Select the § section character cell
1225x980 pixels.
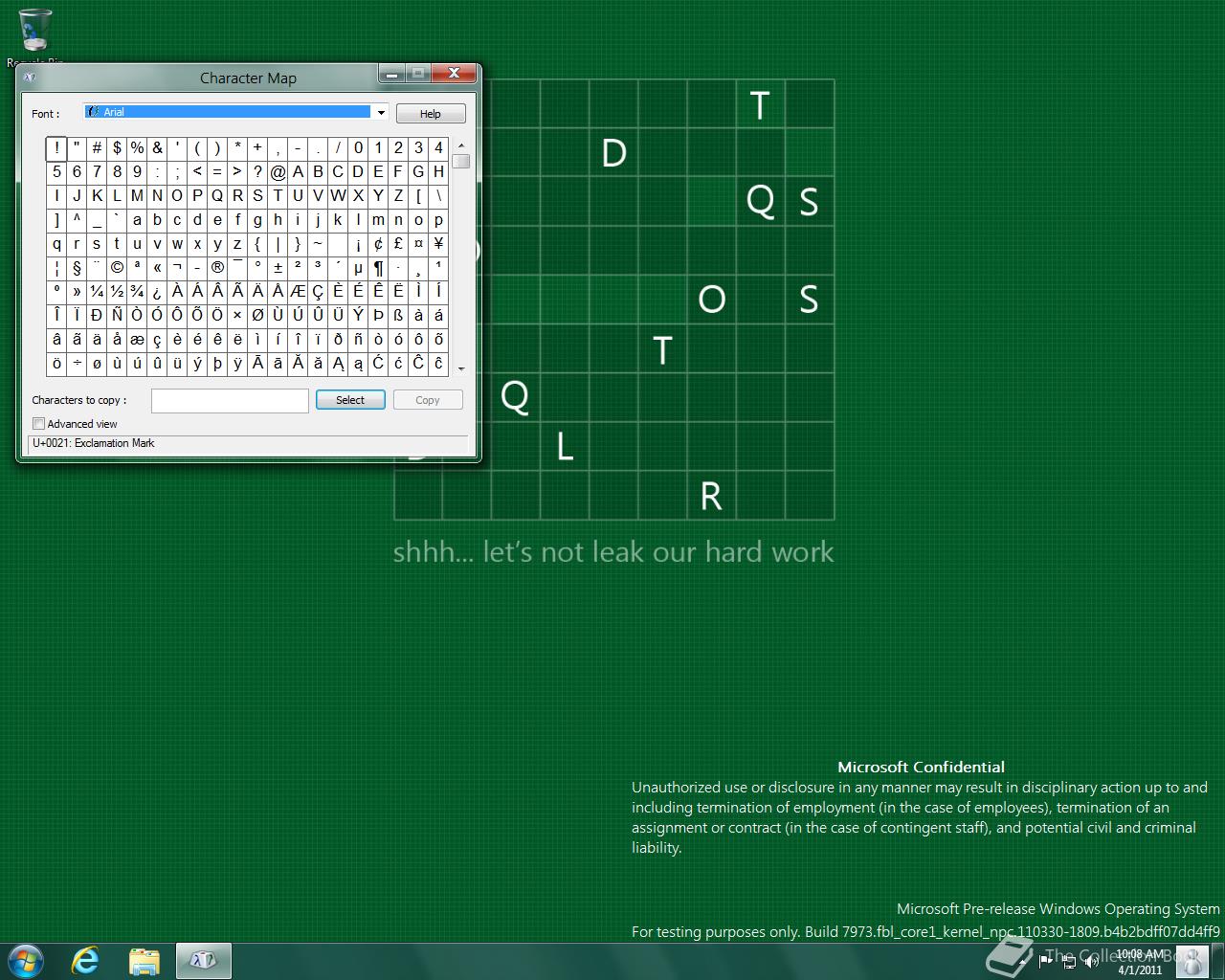77,267
